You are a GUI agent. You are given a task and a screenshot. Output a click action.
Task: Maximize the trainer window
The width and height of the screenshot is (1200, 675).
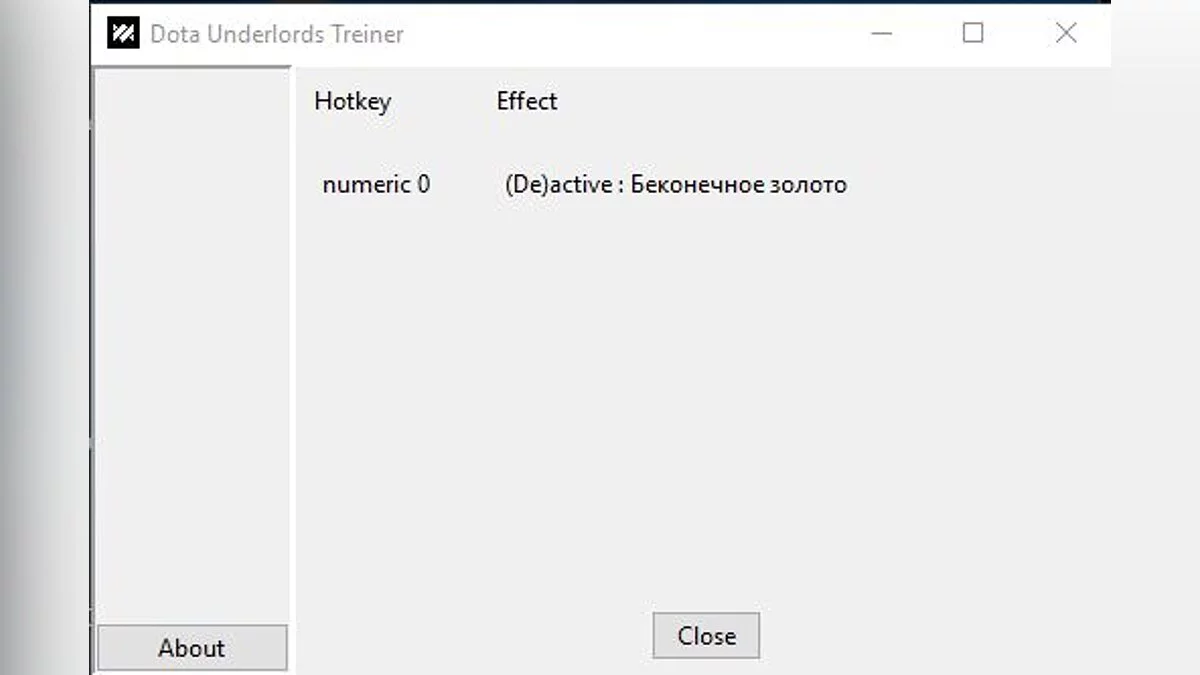pyautogui.click(x=973, y=34)
